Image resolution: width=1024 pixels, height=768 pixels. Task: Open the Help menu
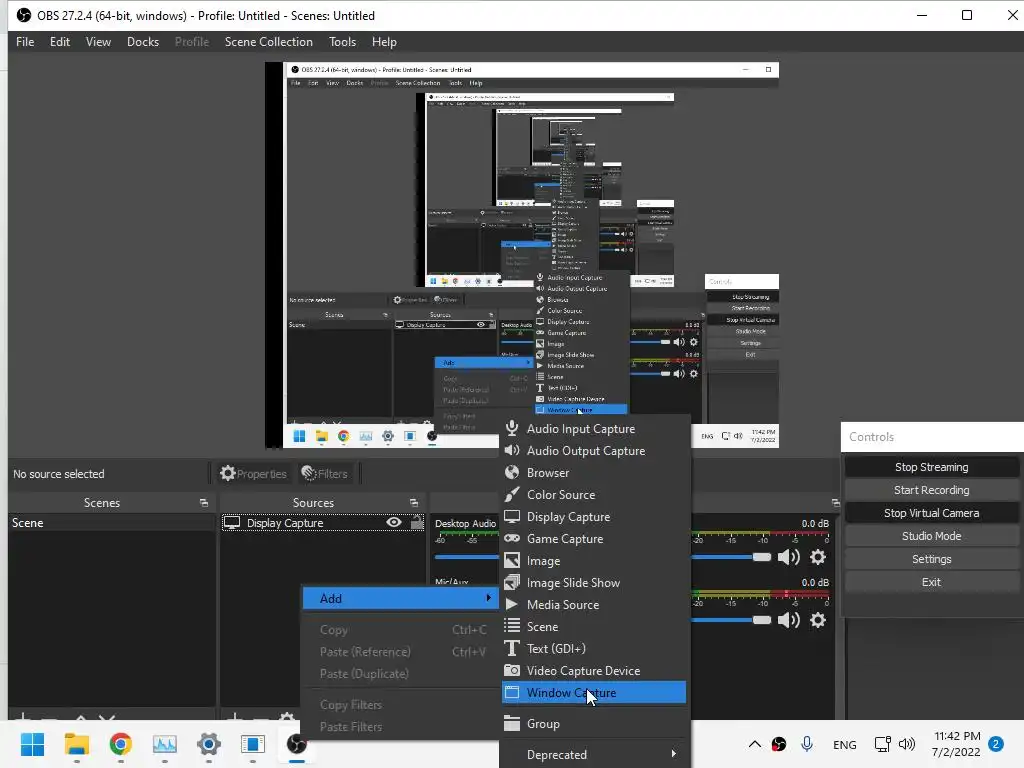pos(384,42)
